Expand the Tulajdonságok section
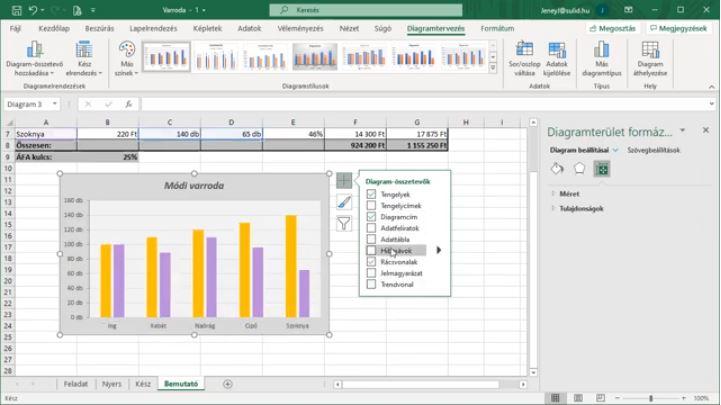Viewport: 721px width, 405px height. pos(580,208)
